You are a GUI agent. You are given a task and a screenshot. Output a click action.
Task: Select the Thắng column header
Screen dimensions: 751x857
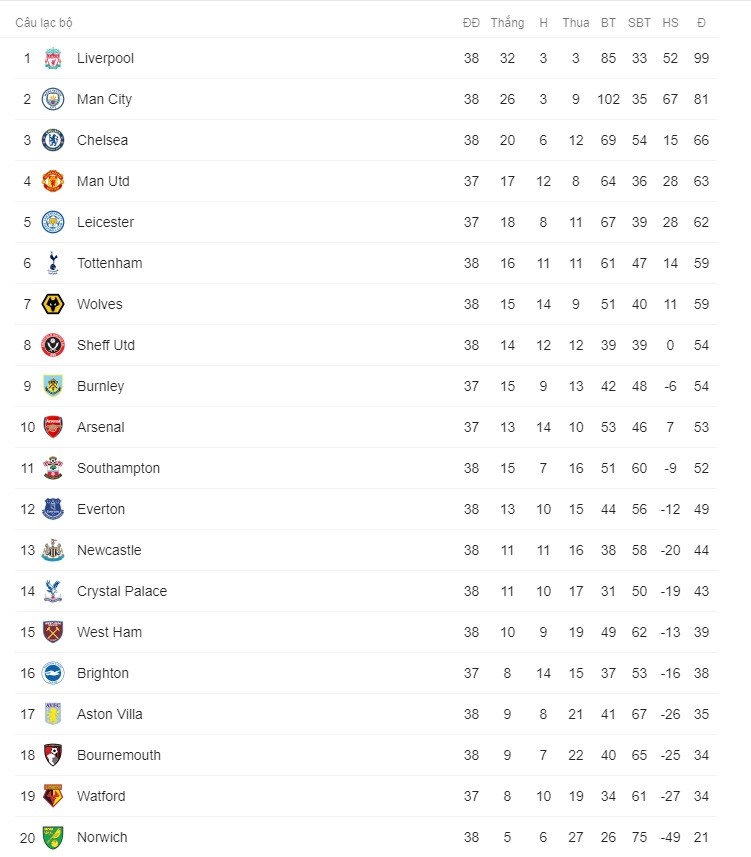point(507,22)
